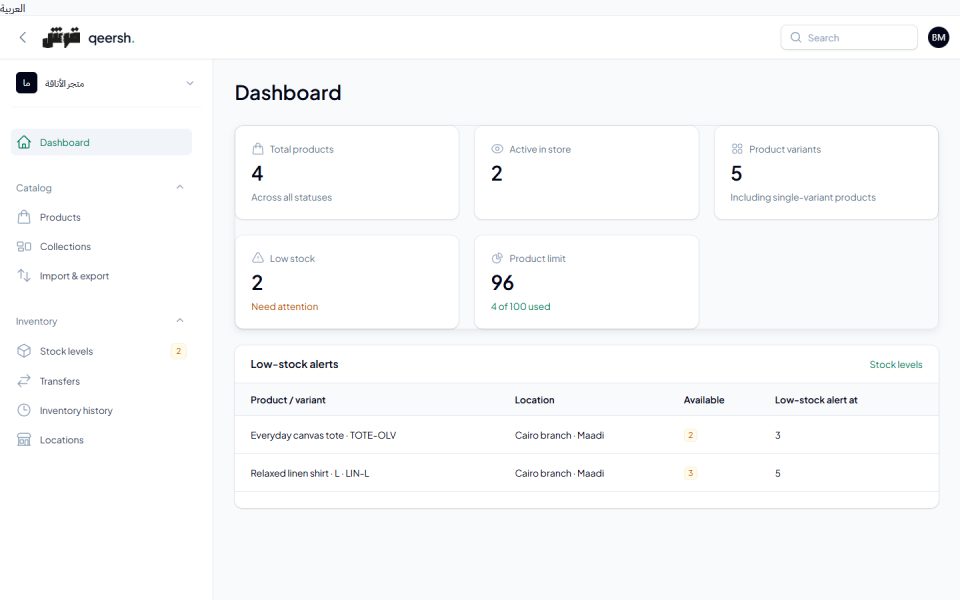Open Dashboard in the sidebar
The image size is (960, 600).
tap(102, 142)
